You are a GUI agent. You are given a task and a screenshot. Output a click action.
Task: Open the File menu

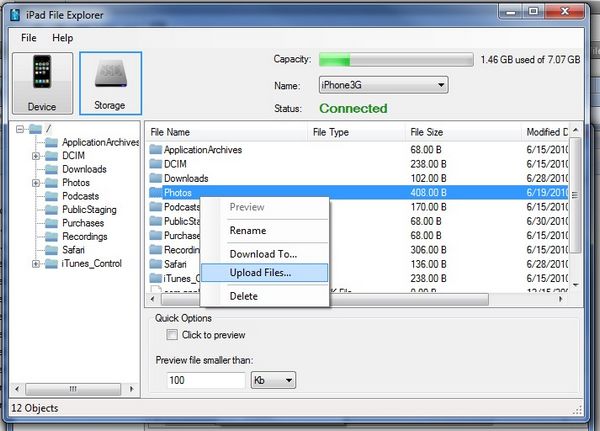[29, 38]
